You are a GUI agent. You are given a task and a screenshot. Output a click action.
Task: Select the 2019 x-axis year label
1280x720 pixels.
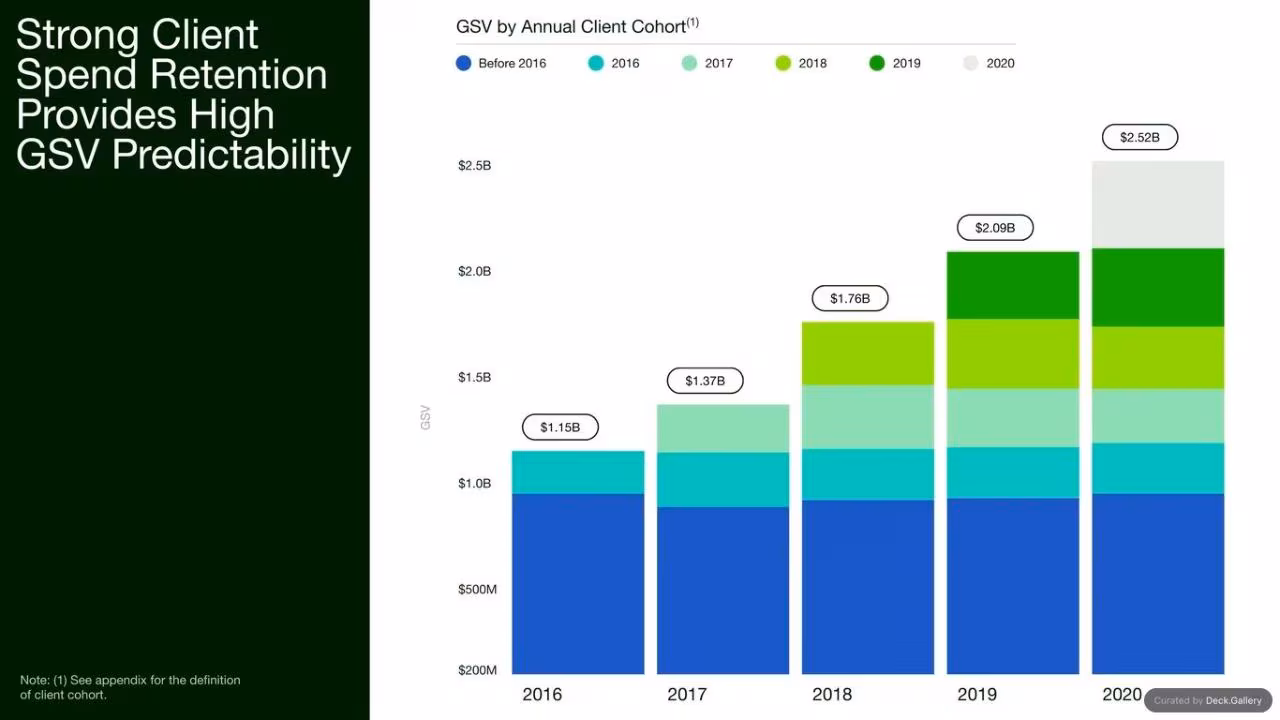click(x=977, y=694)
